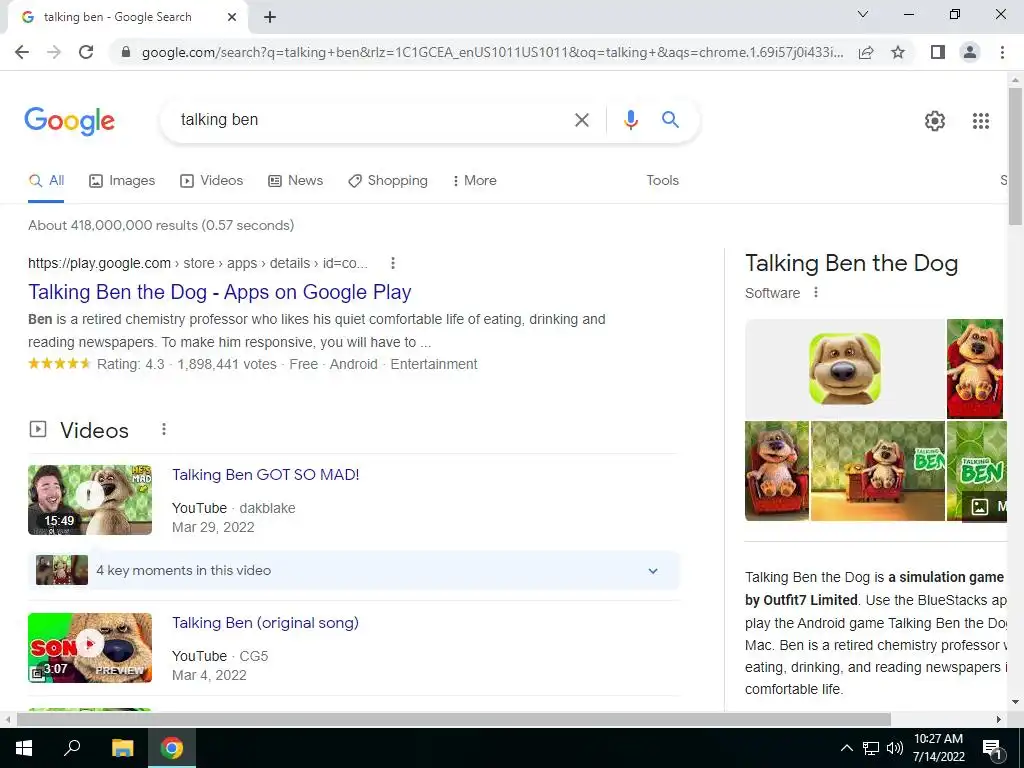The image size is (1024, 768).
Task: Open the Google apps grid
Action: point(980,121)
